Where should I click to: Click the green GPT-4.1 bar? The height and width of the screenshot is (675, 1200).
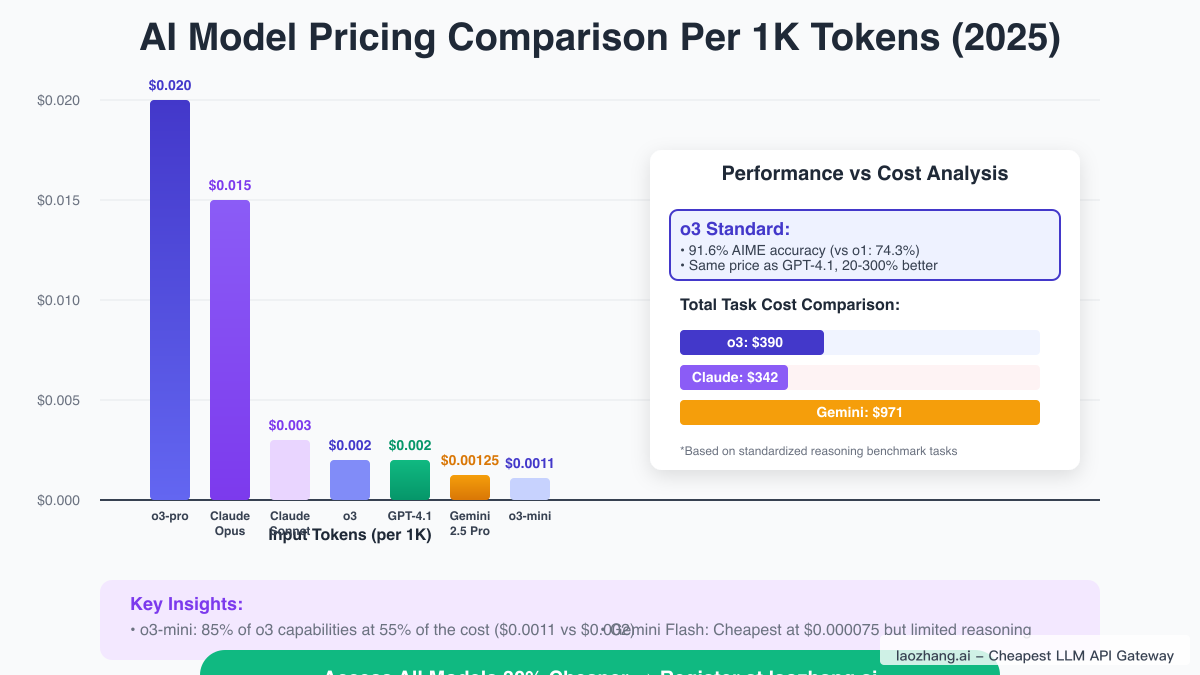coord(410,480)
